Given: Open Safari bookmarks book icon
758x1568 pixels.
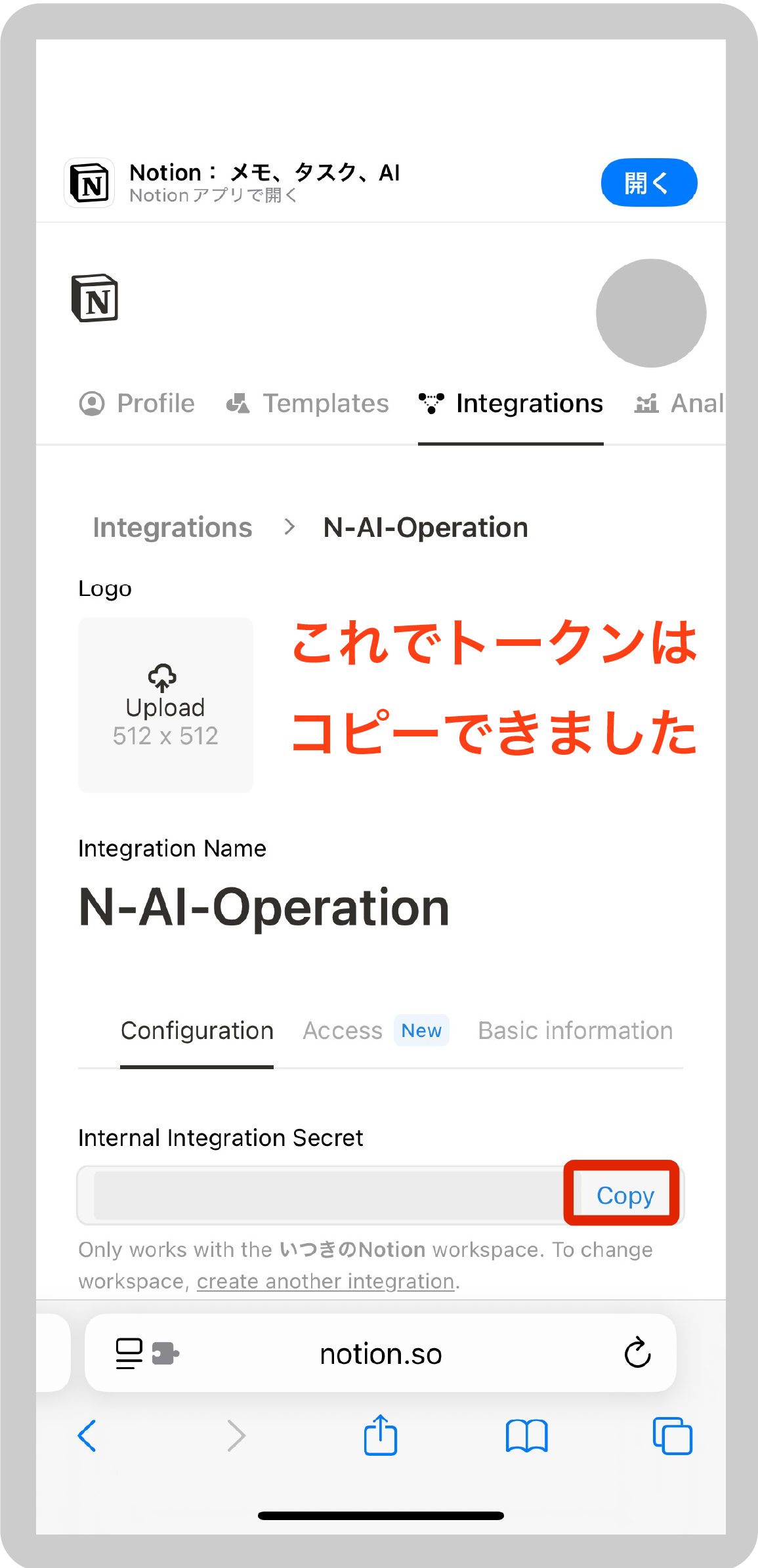Looking at the screenshot, I should click(x=526, y=1435).
